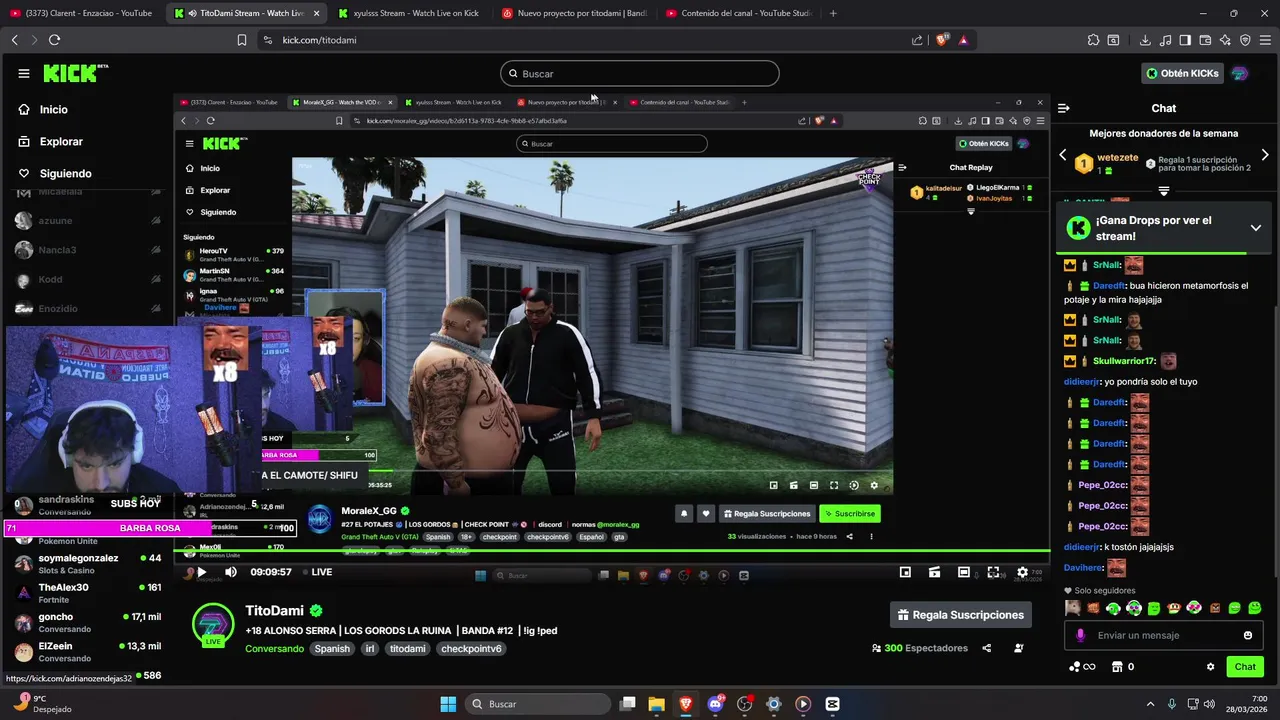Open the Windows Start menu
This screenshot has width=1280, height=720.
tap(448, 704)
